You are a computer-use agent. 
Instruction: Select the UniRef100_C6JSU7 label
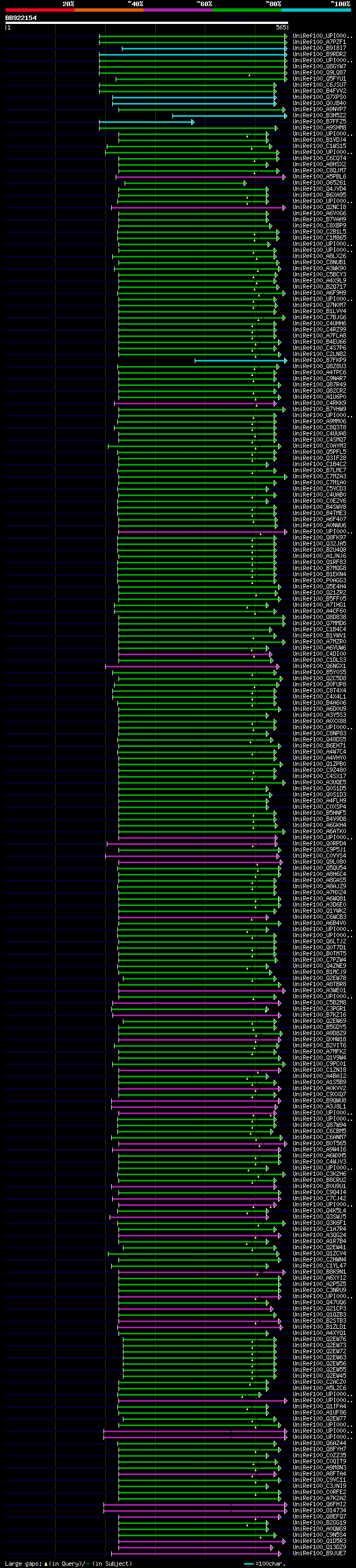click(x=319, y=85)
